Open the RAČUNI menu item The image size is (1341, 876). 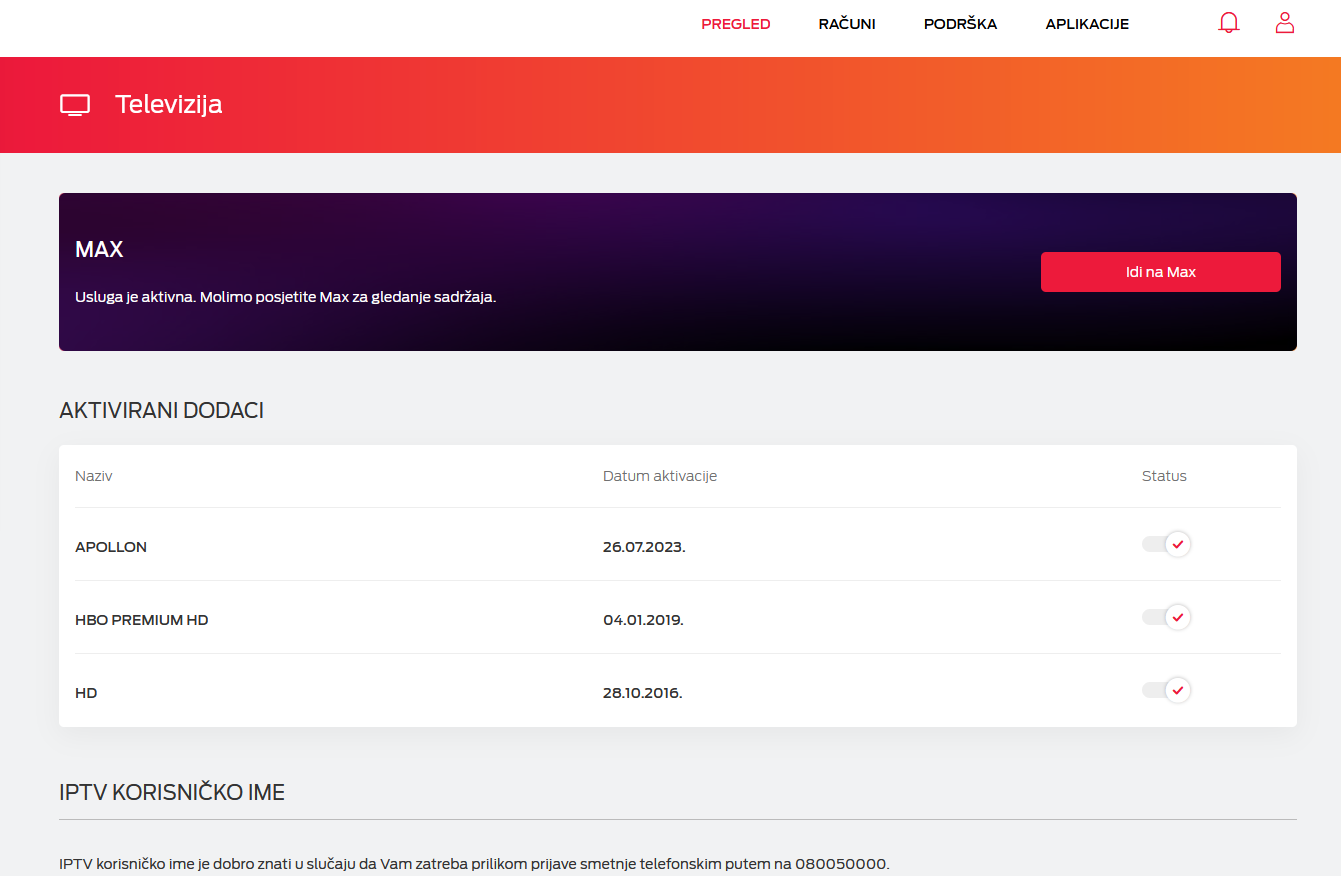click(x=847, y=24)
